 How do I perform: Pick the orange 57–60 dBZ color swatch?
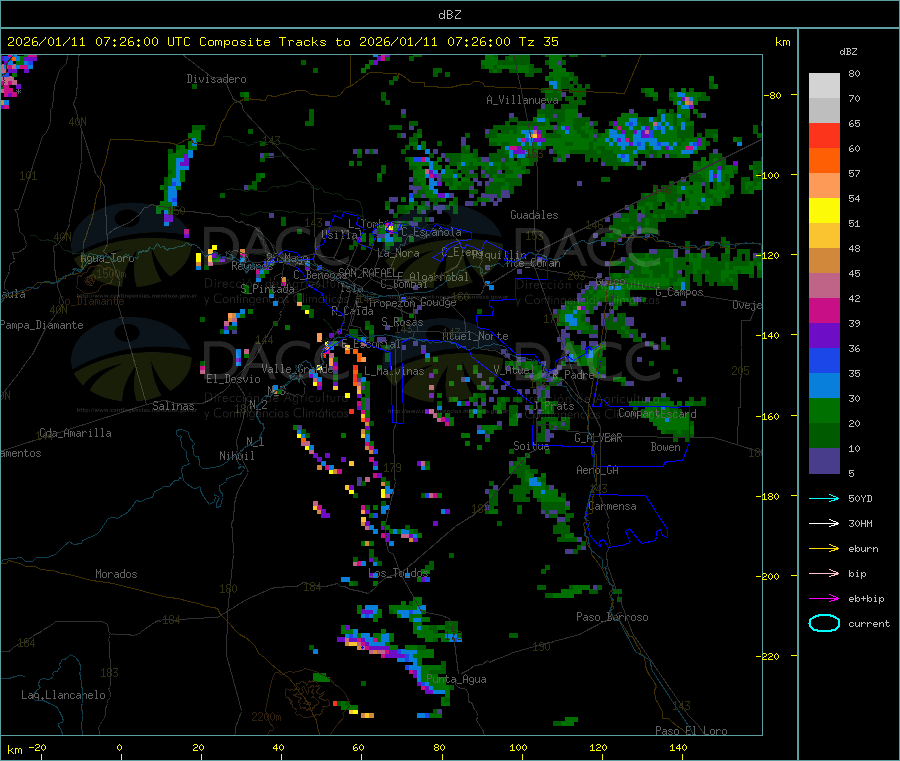(x=824, y=161)
